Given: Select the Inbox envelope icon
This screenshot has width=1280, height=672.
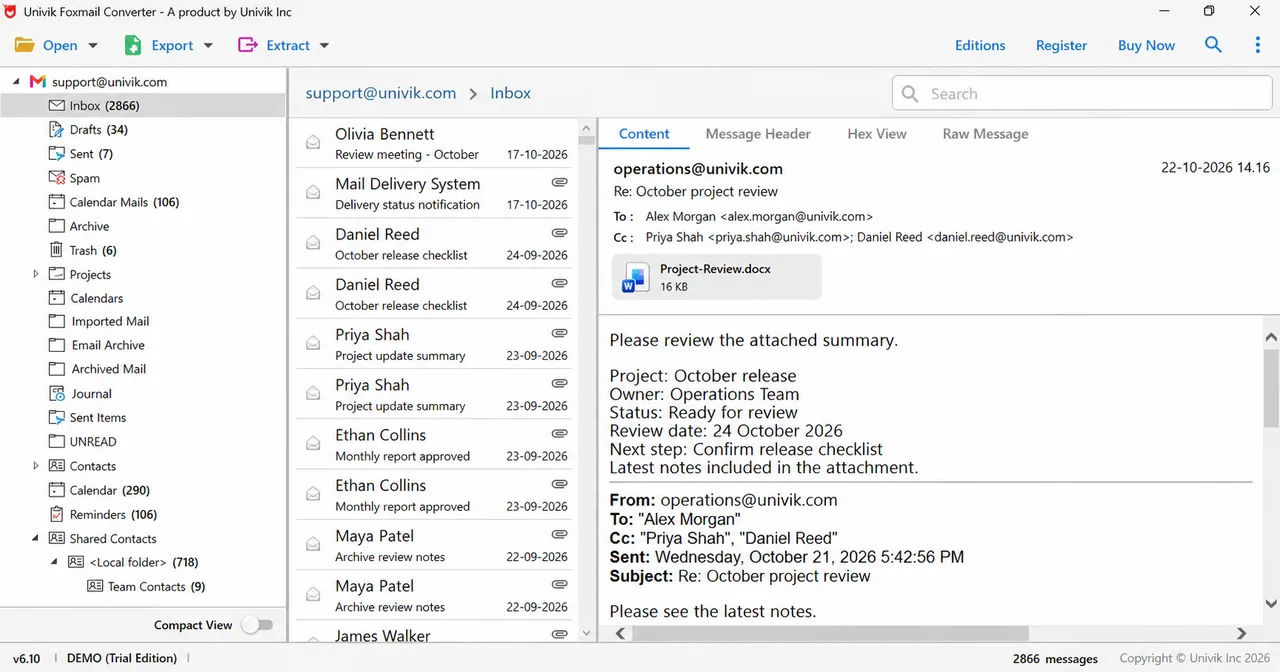Looking at the screenshot, I should pos(57,105).
